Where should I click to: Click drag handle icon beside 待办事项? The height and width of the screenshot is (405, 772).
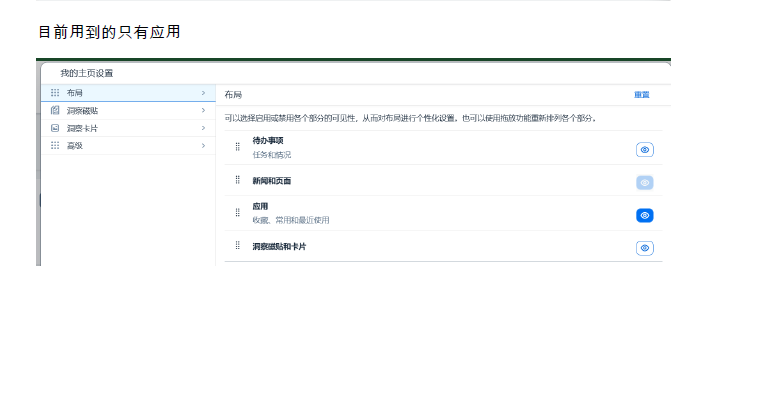point(238,147)
